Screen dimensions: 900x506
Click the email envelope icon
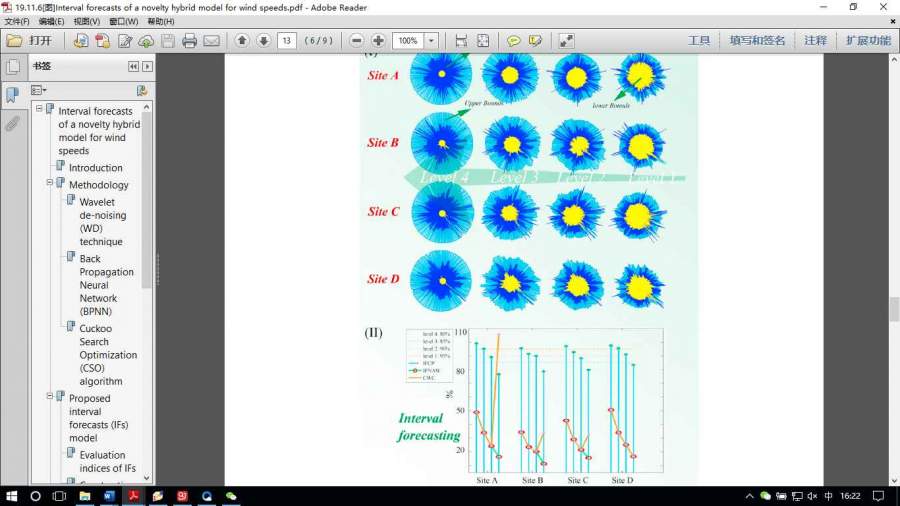(211, 41)
